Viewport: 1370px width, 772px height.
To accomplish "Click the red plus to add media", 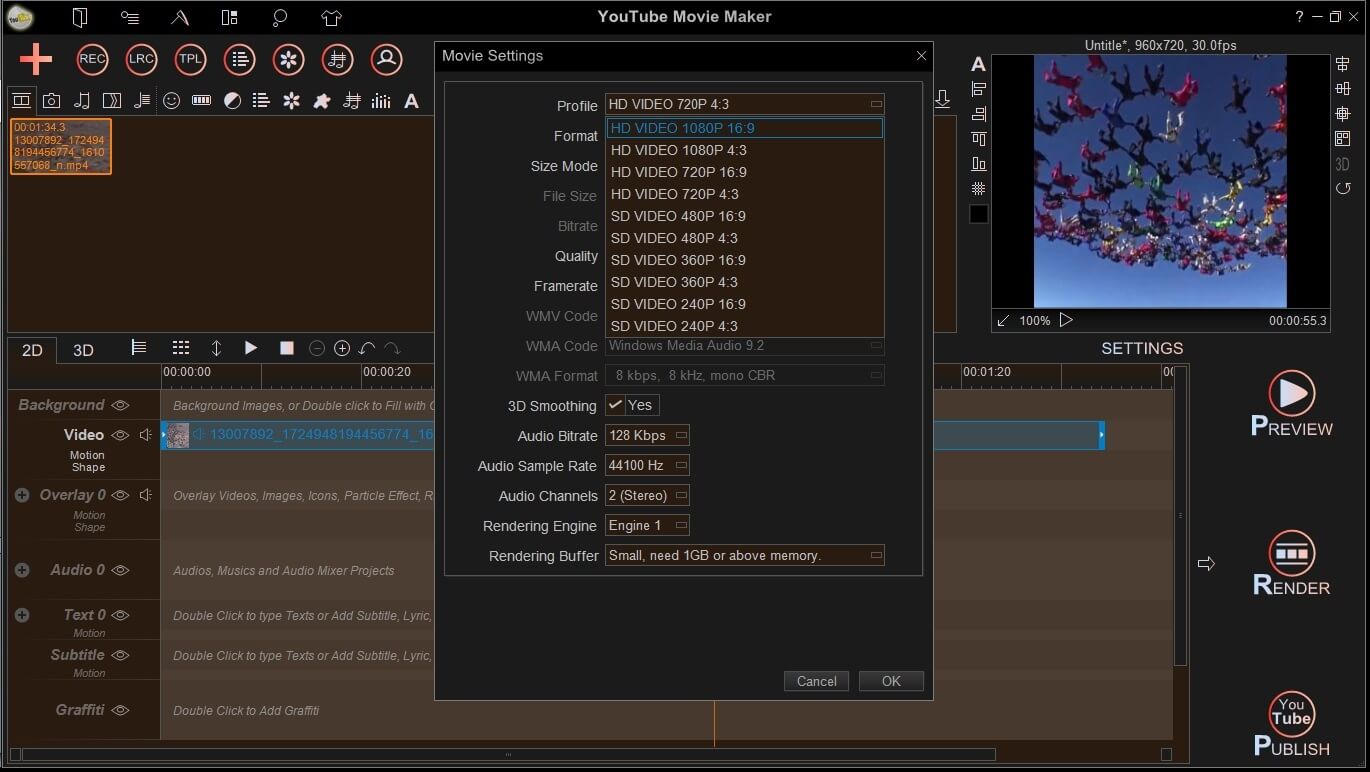I will pos(34,59).
